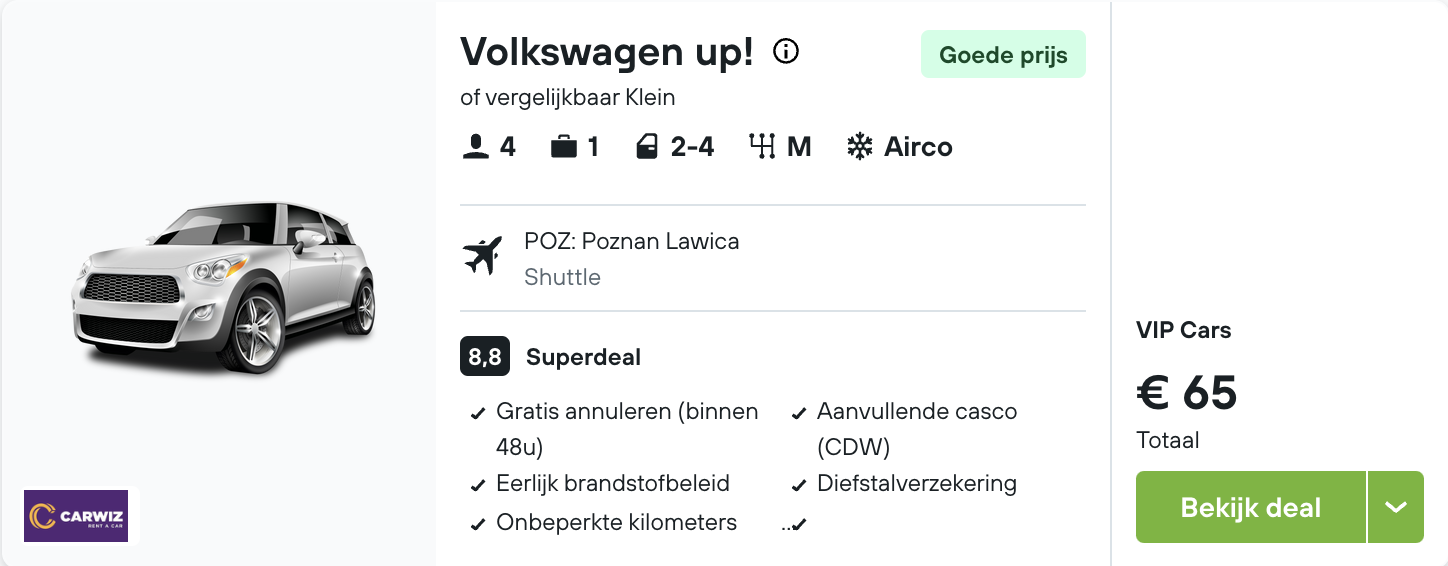Click the manual transmission gear icon

pyautogui.click(x=762, y=147)
